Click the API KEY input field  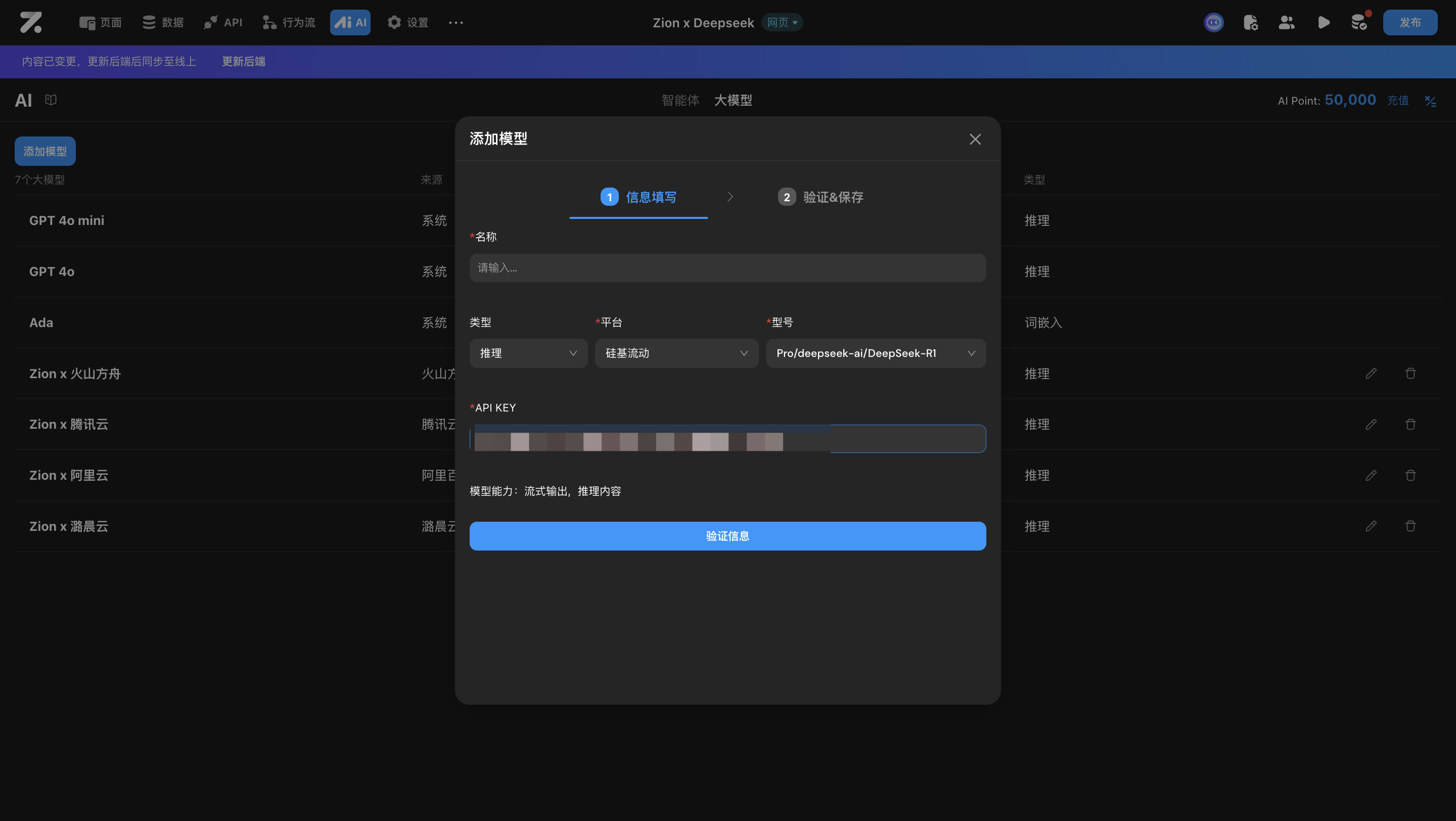[x=727, y=438]
